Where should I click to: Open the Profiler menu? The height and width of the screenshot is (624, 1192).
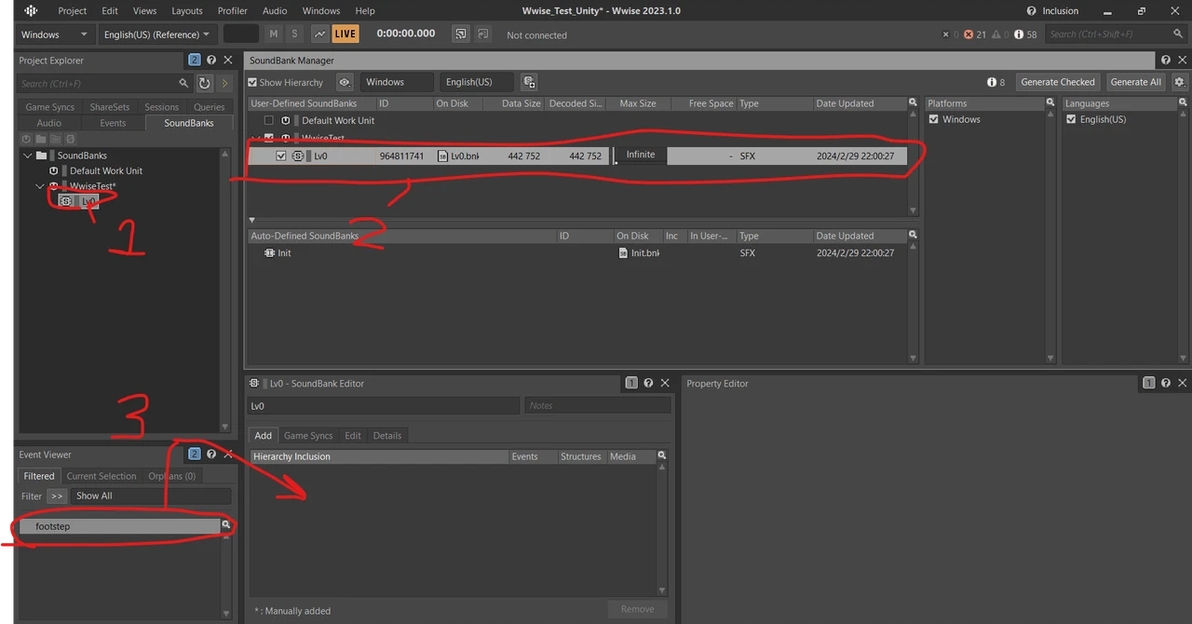(233, 11)
